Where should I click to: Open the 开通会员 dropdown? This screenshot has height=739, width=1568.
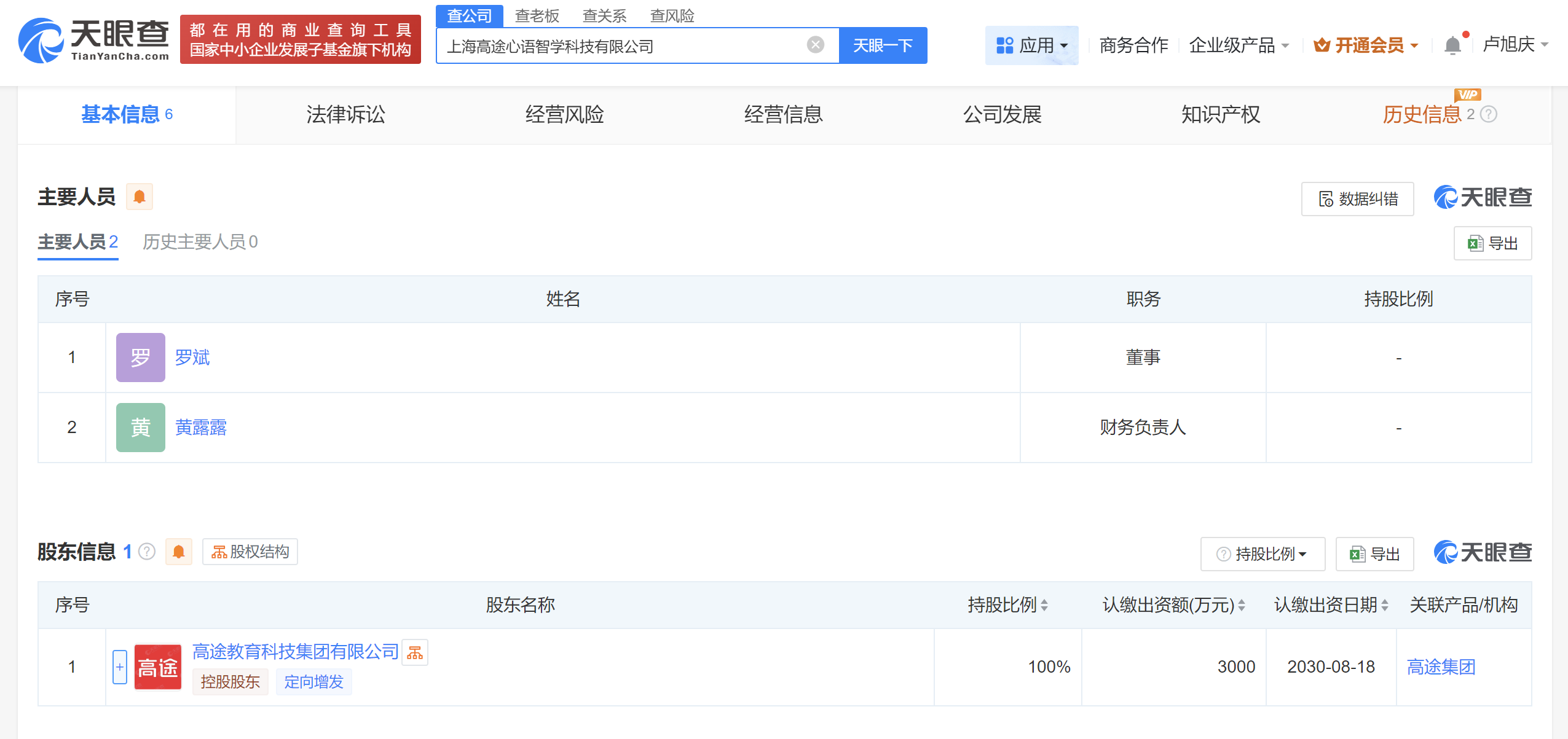point(1366,45)
